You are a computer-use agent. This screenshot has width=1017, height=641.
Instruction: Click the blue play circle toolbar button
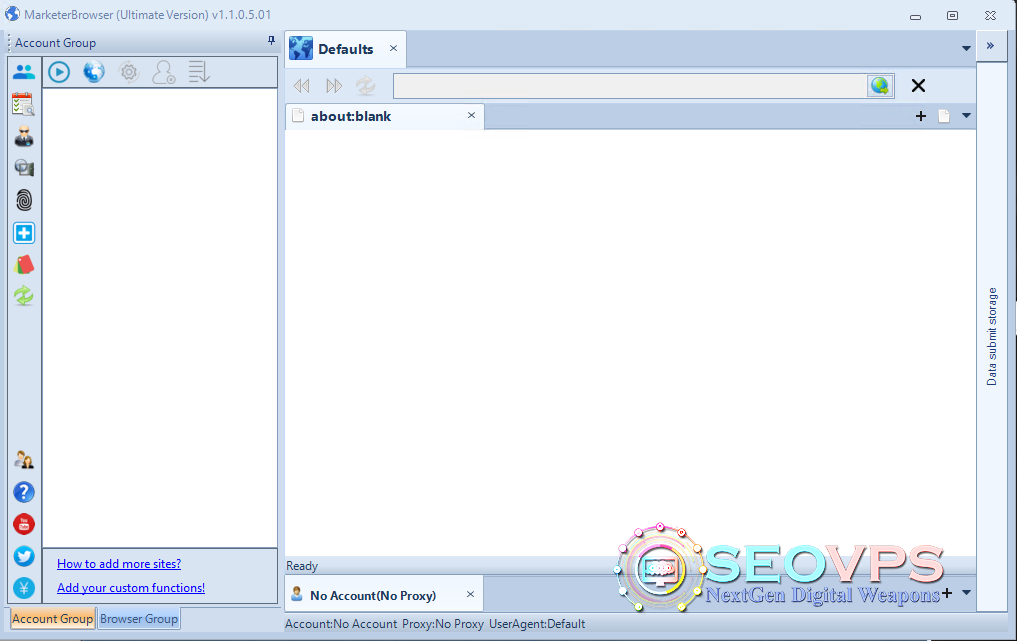(x=59, y=72)
